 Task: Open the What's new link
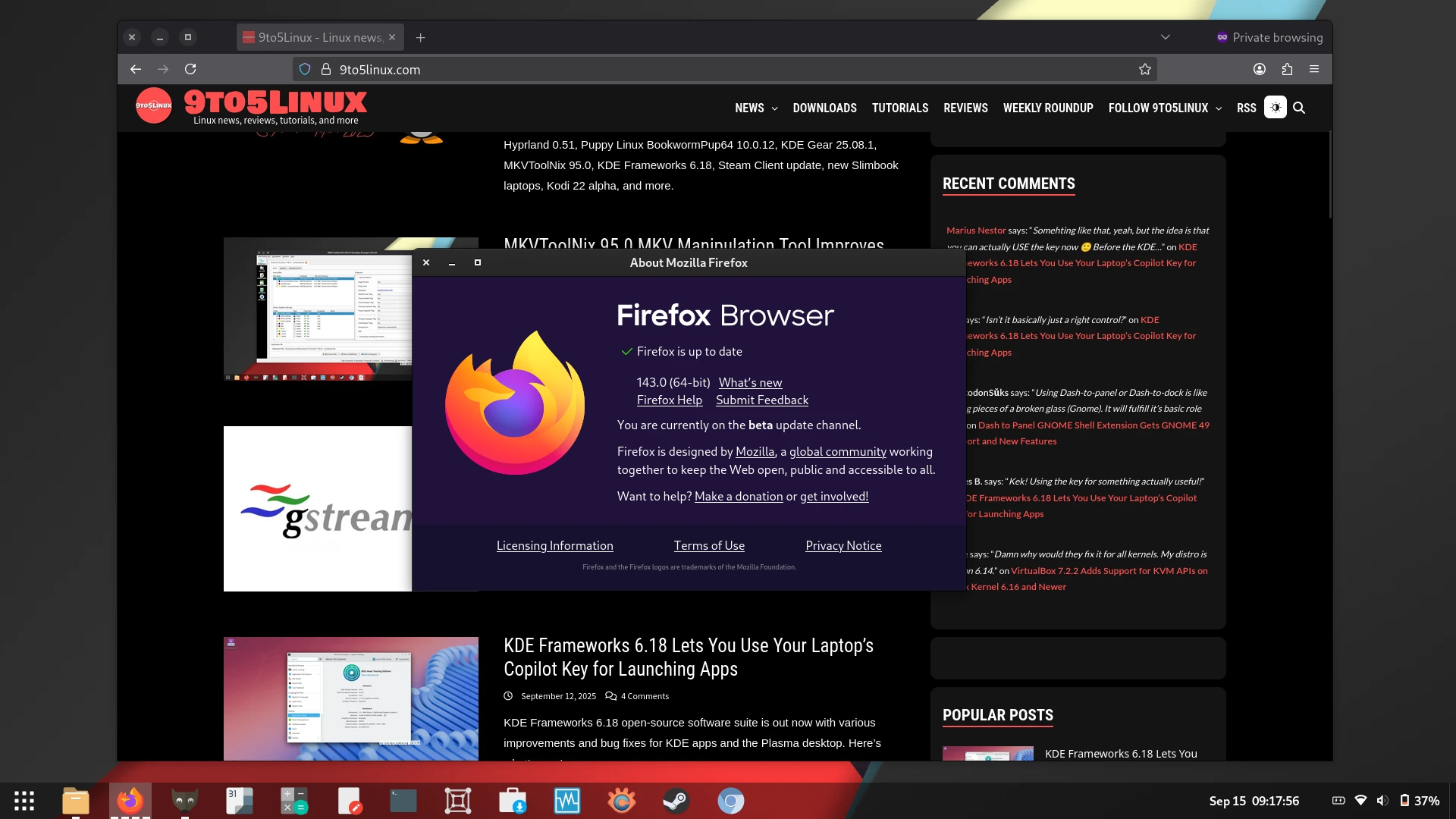point(750,382)
